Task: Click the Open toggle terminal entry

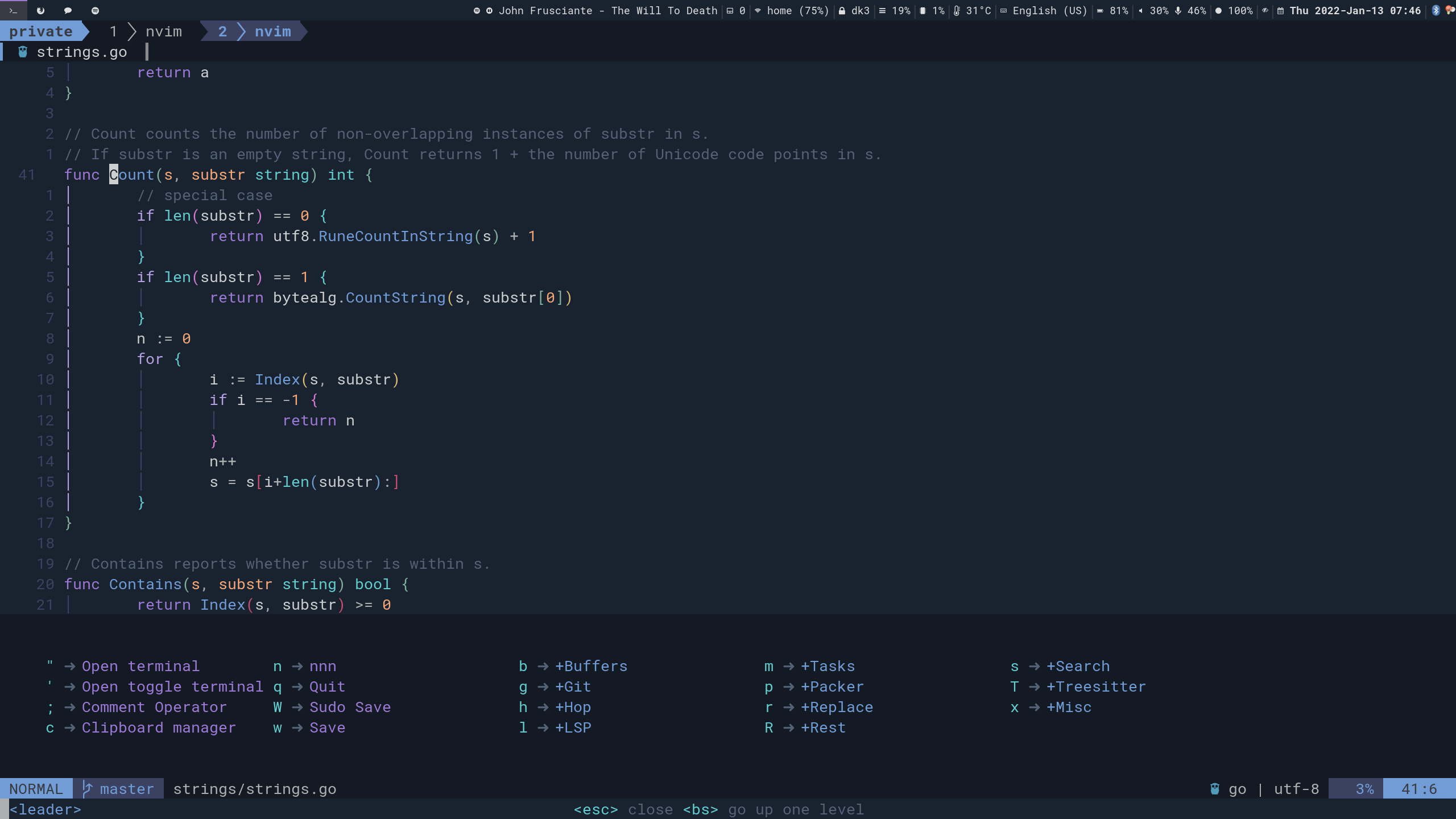Action: pos(172,686)
